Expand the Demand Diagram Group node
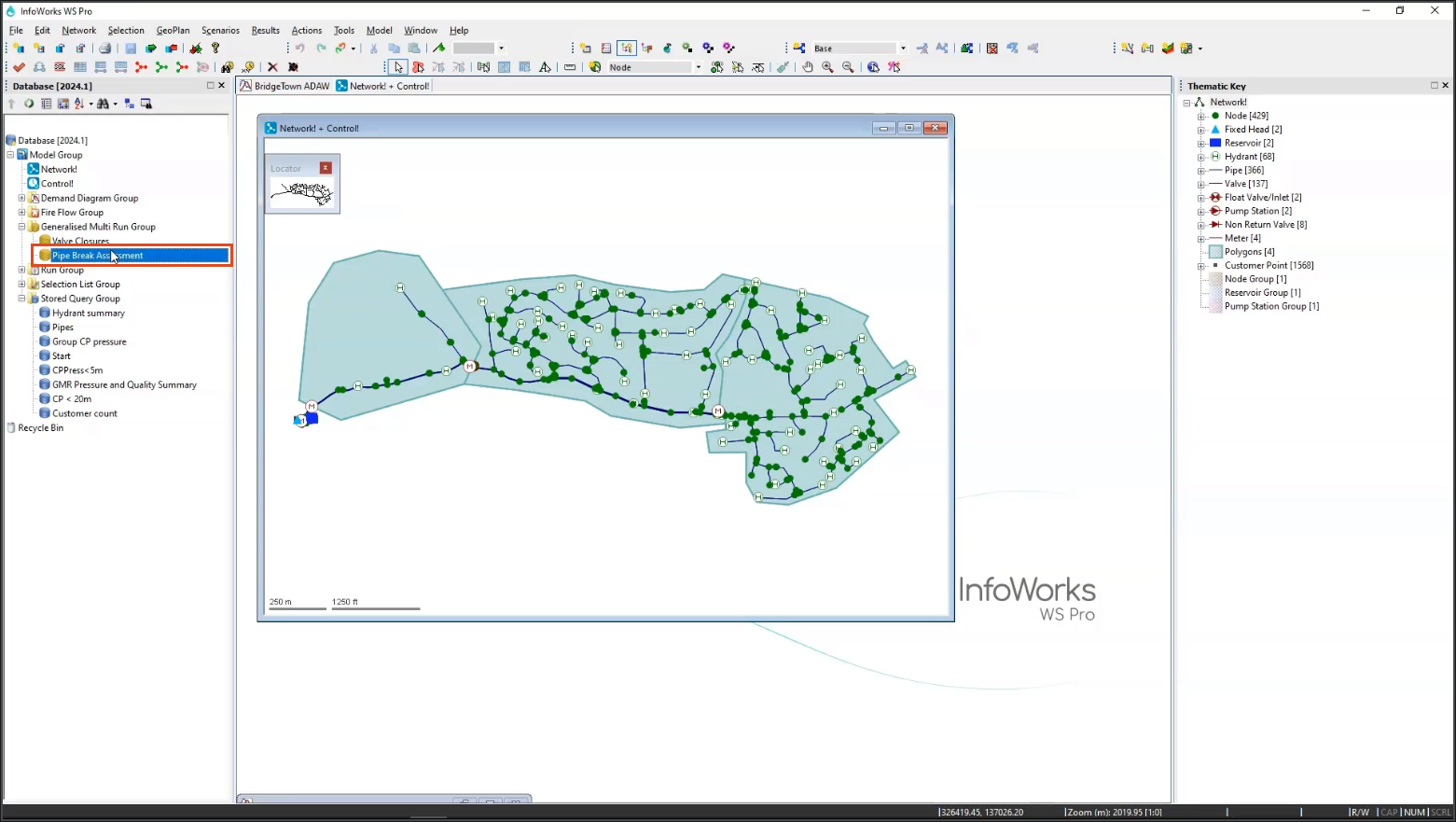Screen dimensions: 1456x822 point(21,198)
